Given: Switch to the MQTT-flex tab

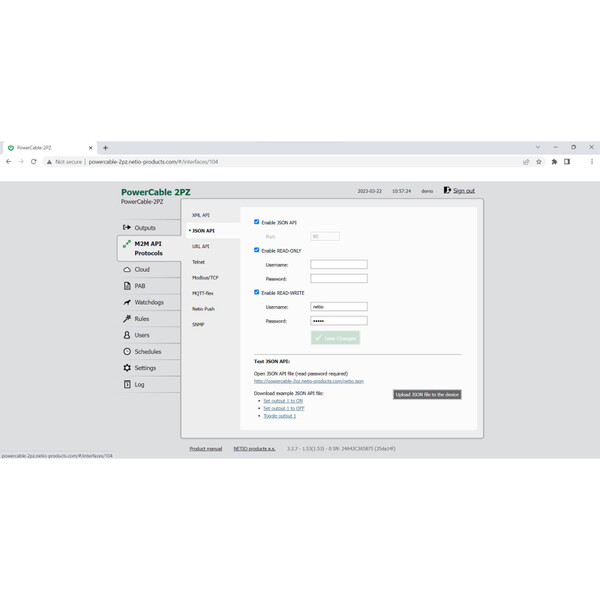Looking at the screenshot, I should (x=205, y=293).
